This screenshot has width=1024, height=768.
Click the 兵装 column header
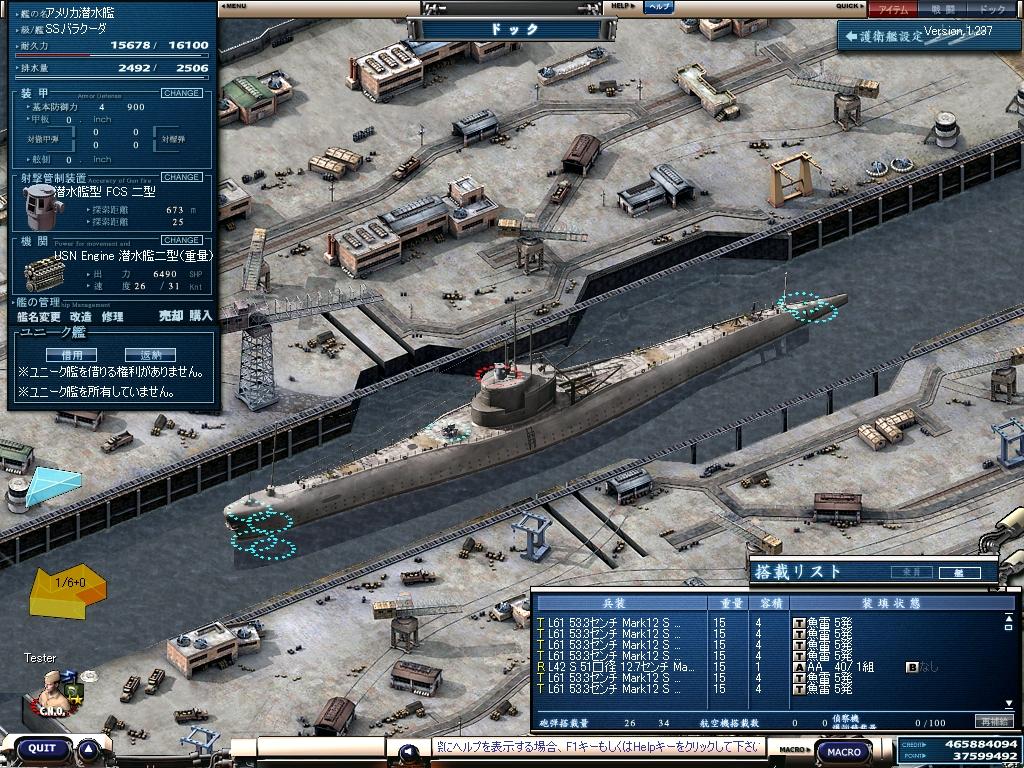click(622, 603)
